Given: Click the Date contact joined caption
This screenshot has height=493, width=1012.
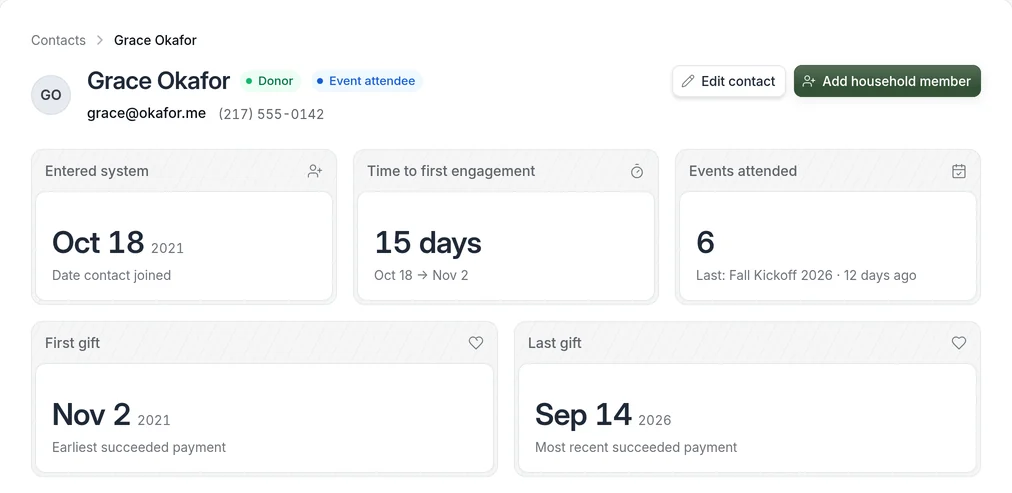Looking at the screenshot, I should 112,276.
